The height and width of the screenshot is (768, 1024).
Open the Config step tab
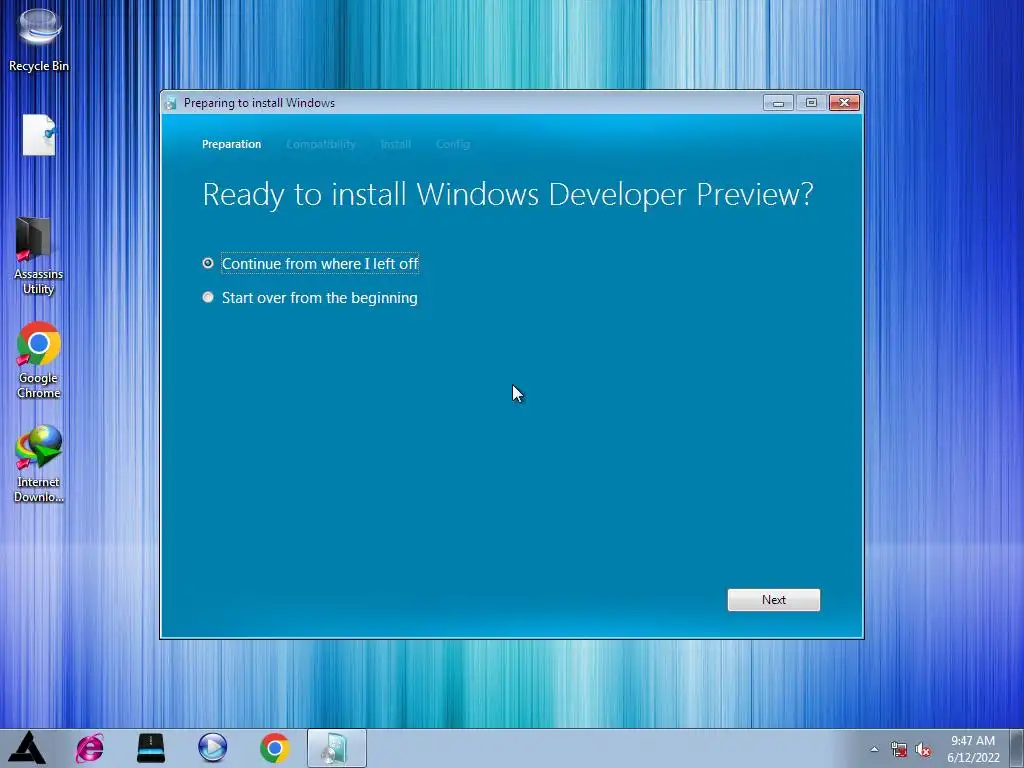[453, 144]
